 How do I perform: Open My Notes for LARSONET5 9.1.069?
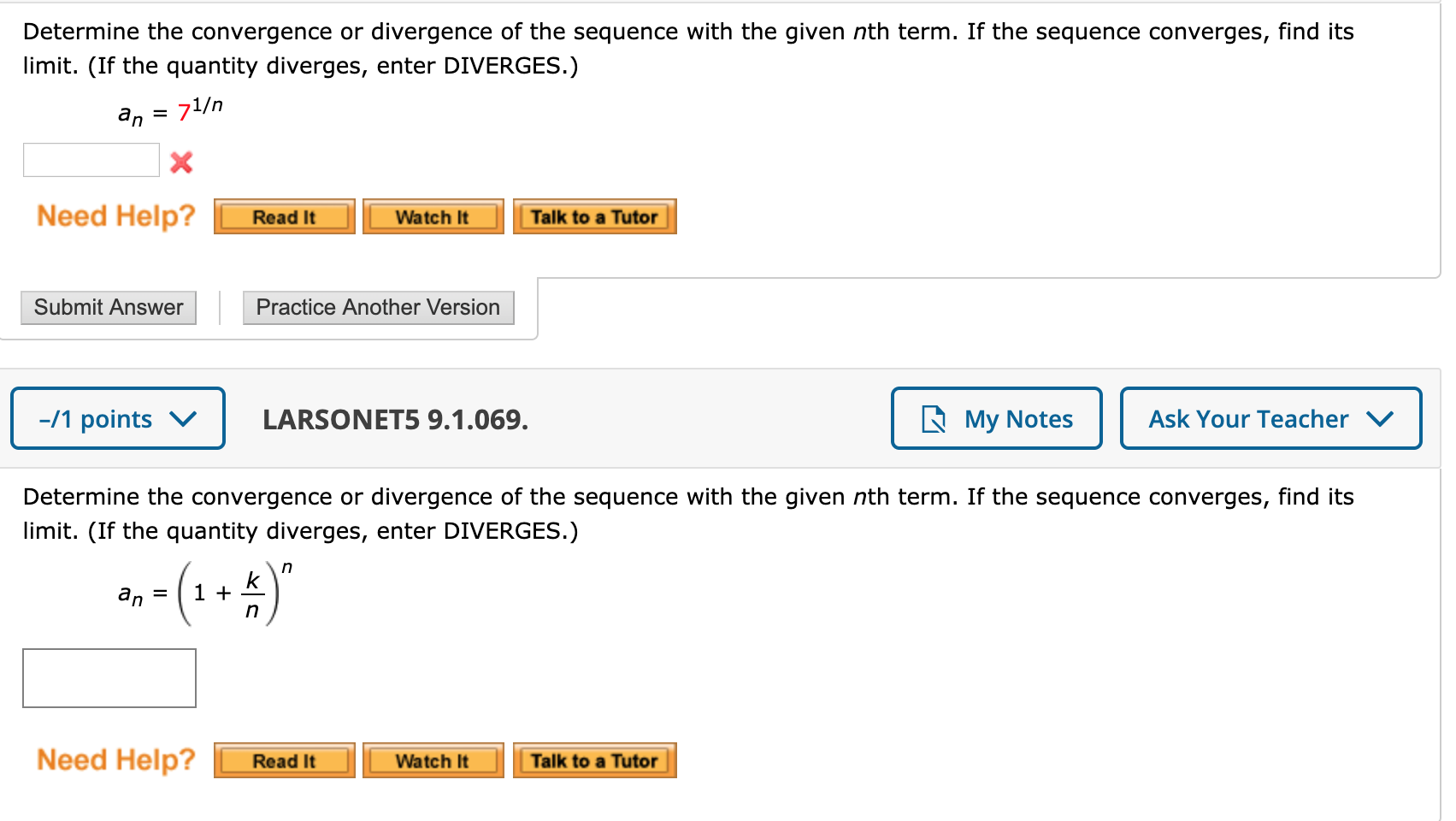click(996, 418)
